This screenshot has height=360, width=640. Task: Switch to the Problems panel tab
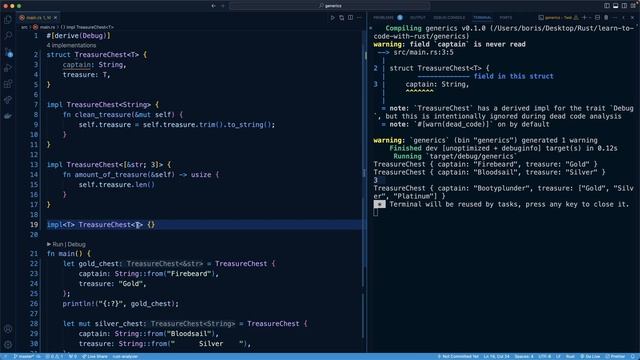pyautogui.click(x=388, y=18)
